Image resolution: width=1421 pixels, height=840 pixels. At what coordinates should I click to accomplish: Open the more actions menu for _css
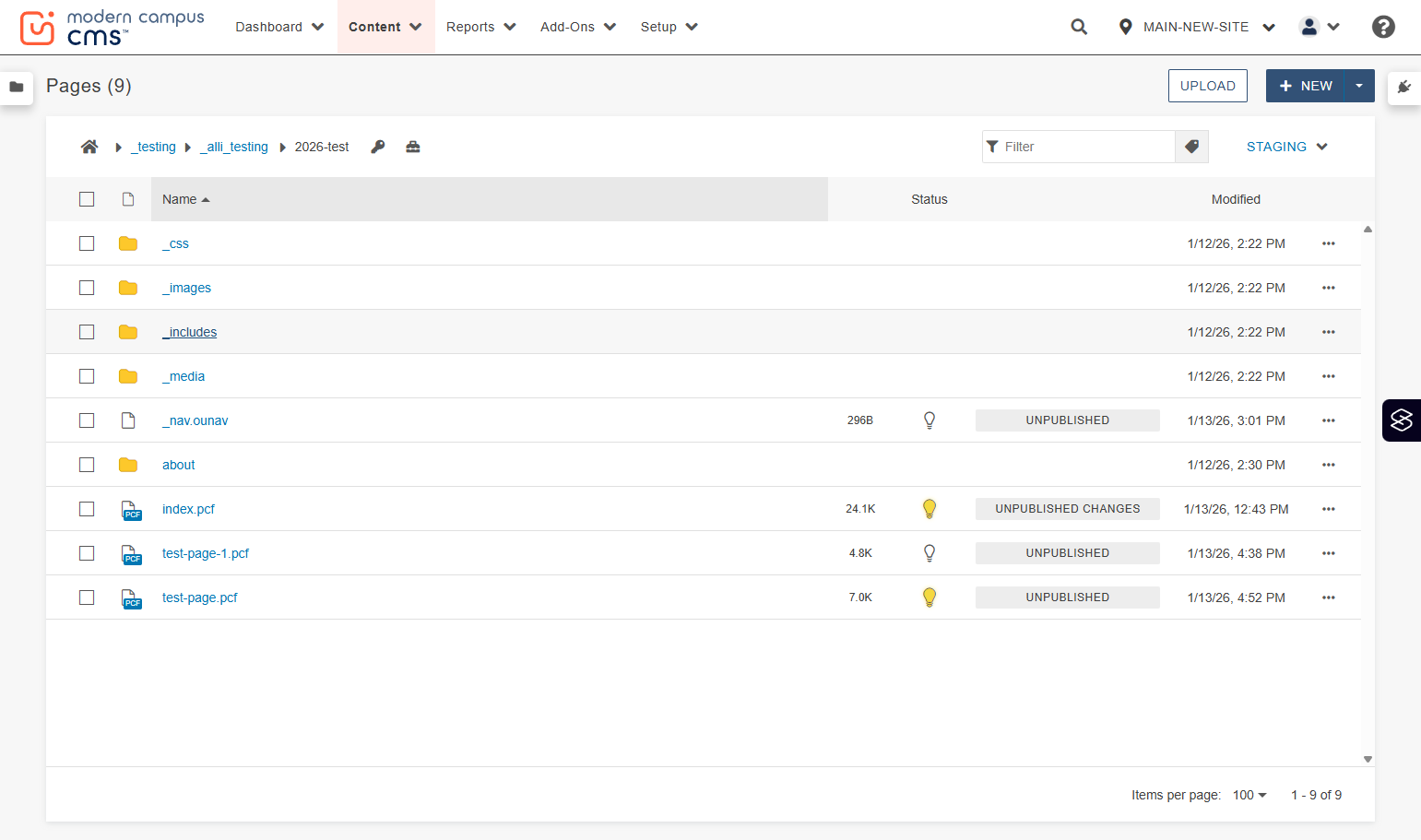1329,243
